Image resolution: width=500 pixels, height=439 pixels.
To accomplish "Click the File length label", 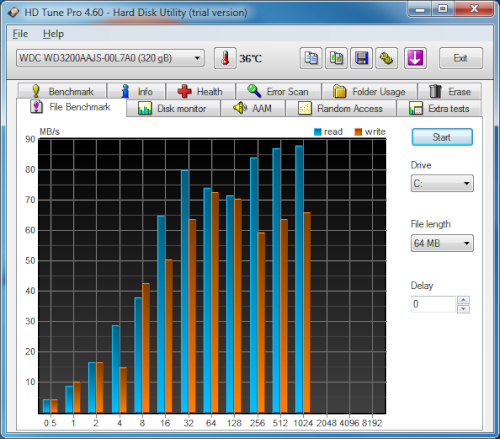I will pyautogui.click(x=430, y=224).
